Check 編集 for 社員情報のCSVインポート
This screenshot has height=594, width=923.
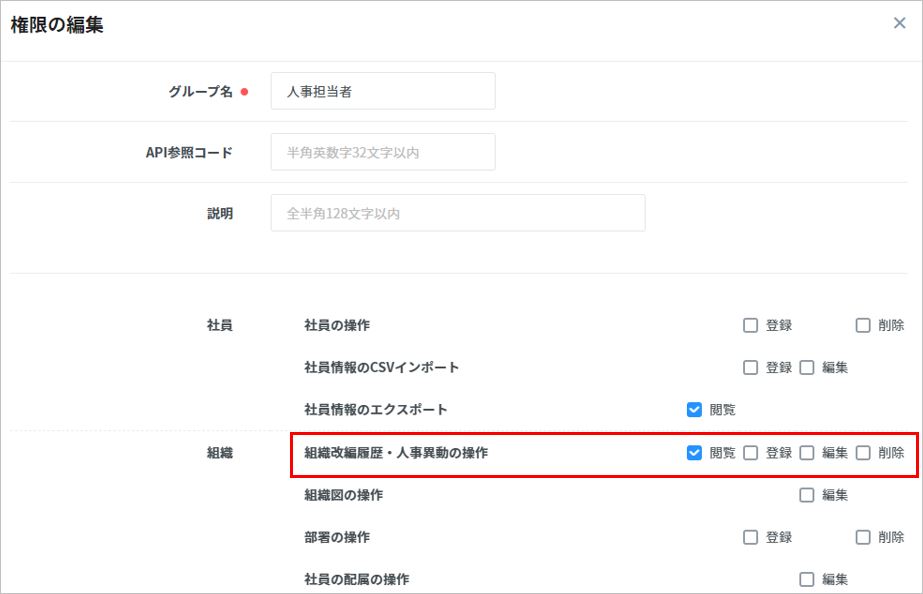pyautogui.click(x=807, y=367)
